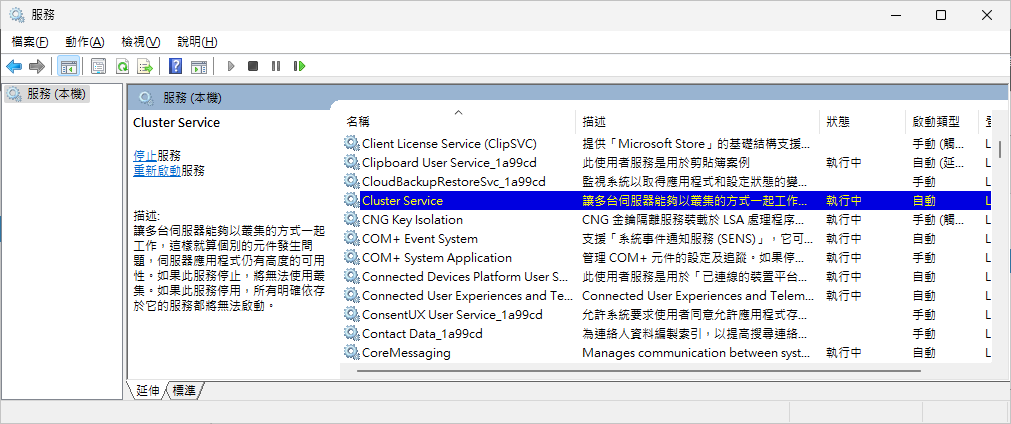Switch to the 標準 tab
This screenshot has width=1011, height=424.
pyautogui.click(x=185, y=390)
